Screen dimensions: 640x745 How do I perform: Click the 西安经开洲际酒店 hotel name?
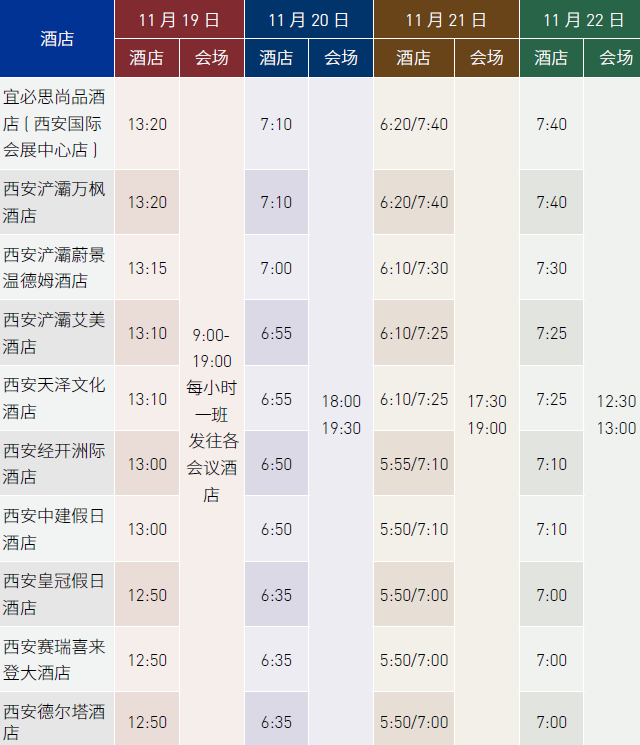pos(57,464)
